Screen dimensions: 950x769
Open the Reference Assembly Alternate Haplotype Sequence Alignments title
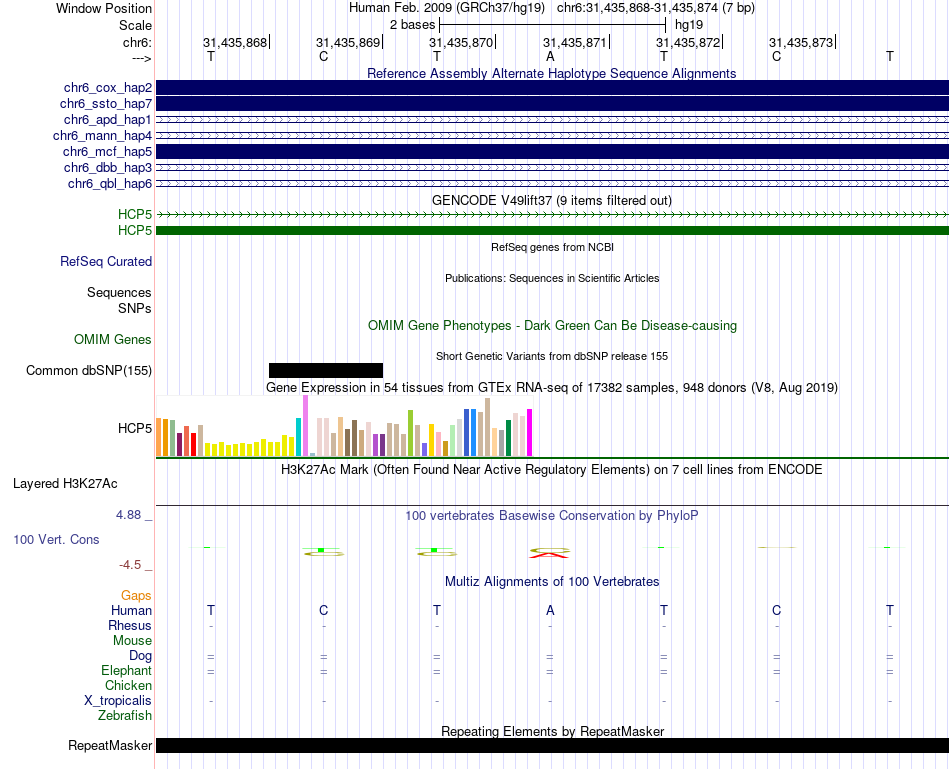coord(551,73)
